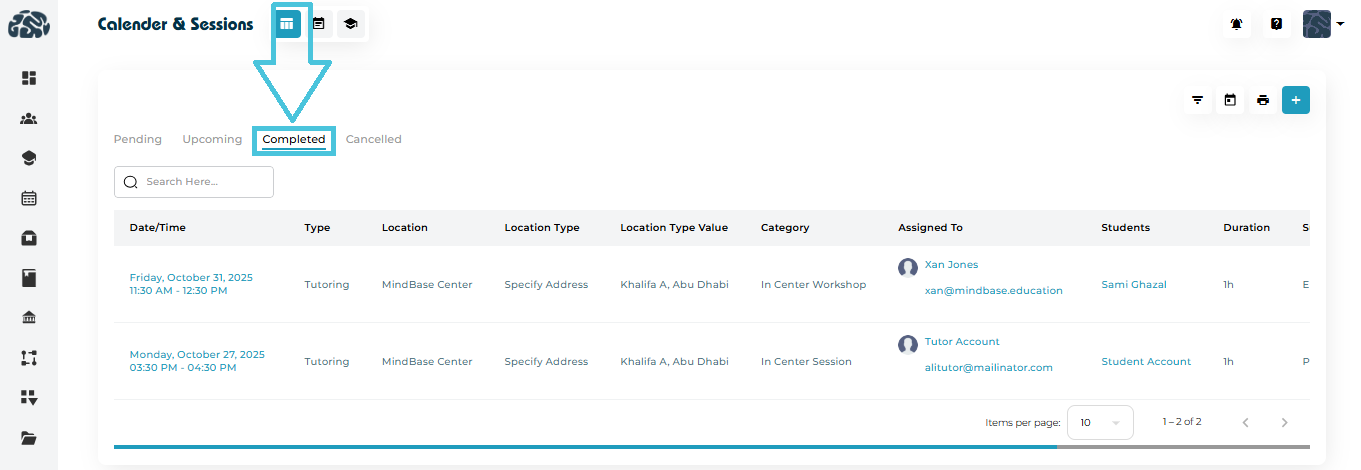Click the print sessions icon
The height and width of the screenshot is (470, 1361).
coord(1263,100)
